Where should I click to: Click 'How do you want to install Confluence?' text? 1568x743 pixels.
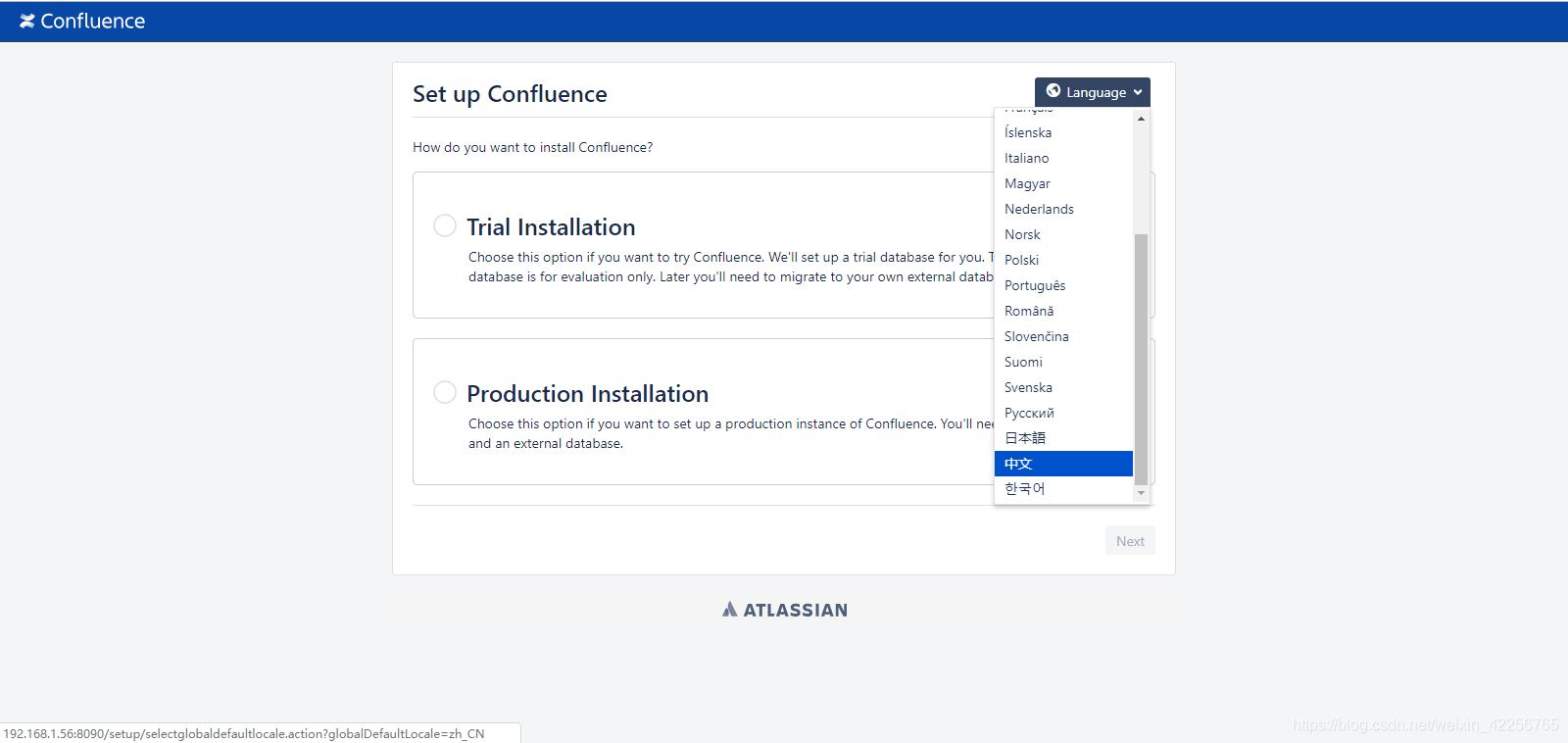tap(532, 147)
